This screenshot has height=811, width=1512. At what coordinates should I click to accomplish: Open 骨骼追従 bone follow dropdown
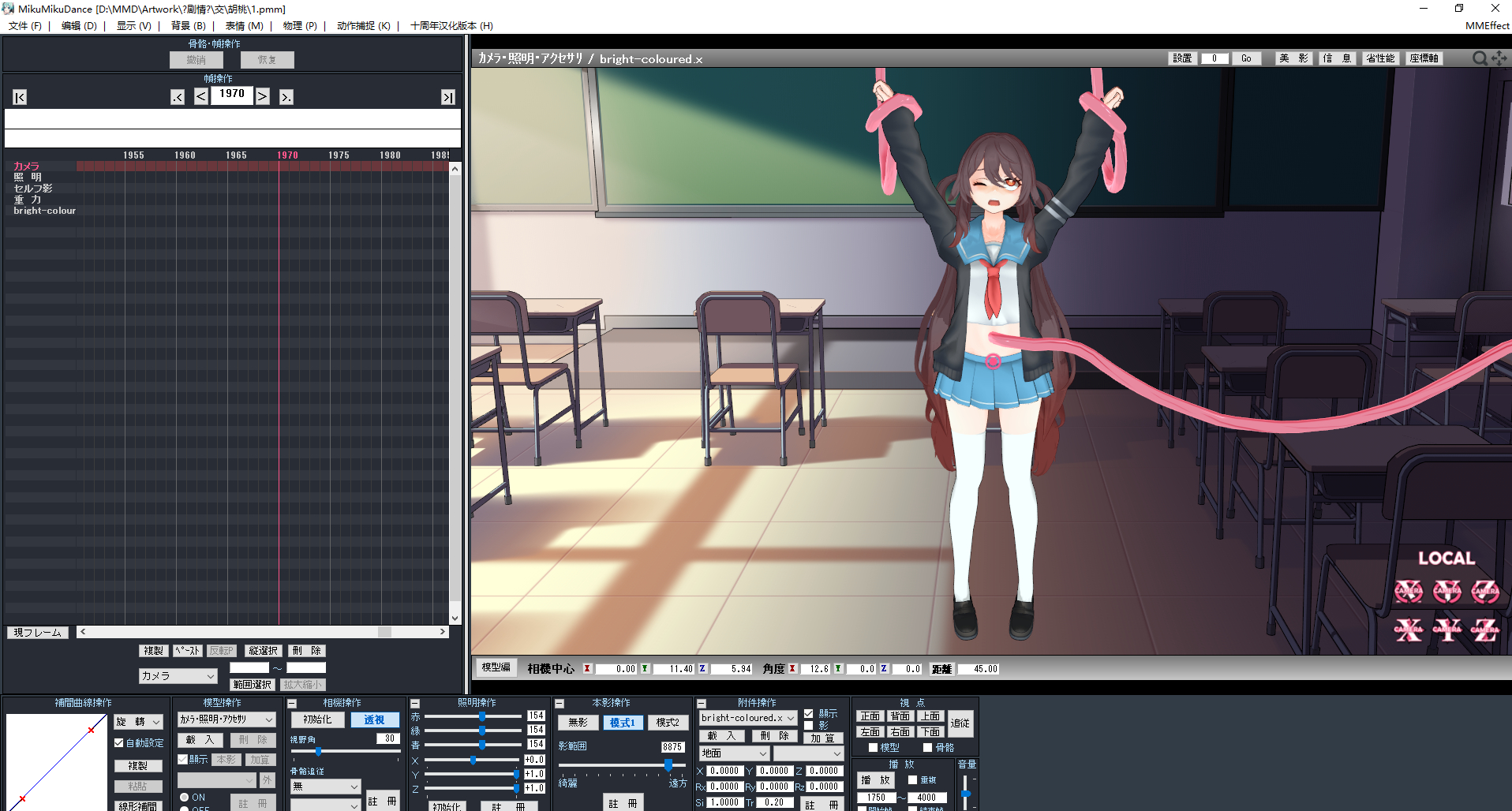click(x=325, y=787)
